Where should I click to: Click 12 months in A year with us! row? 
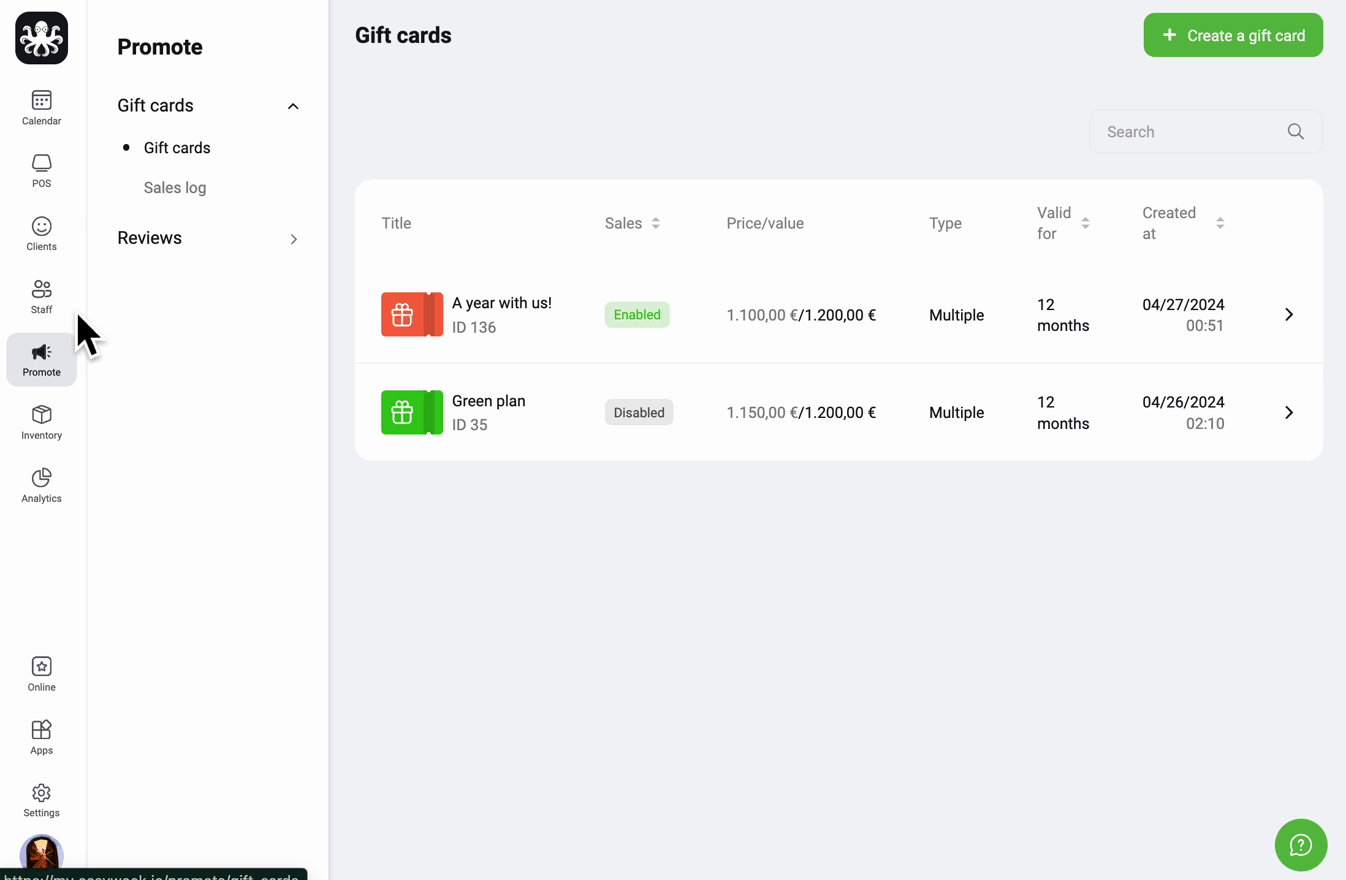[x=1063, y=315]
